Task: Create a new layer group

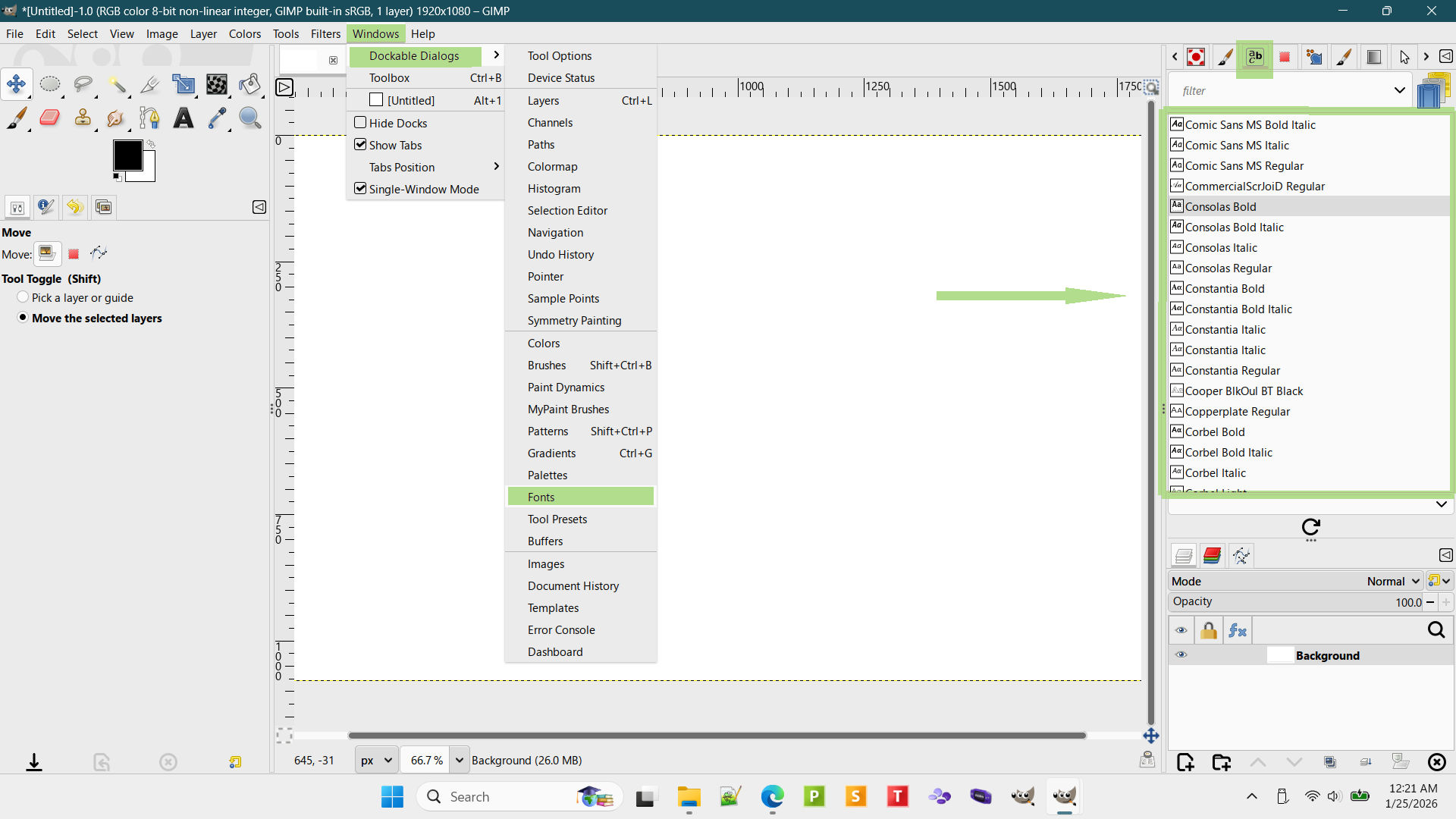Action: (1222, 762)
